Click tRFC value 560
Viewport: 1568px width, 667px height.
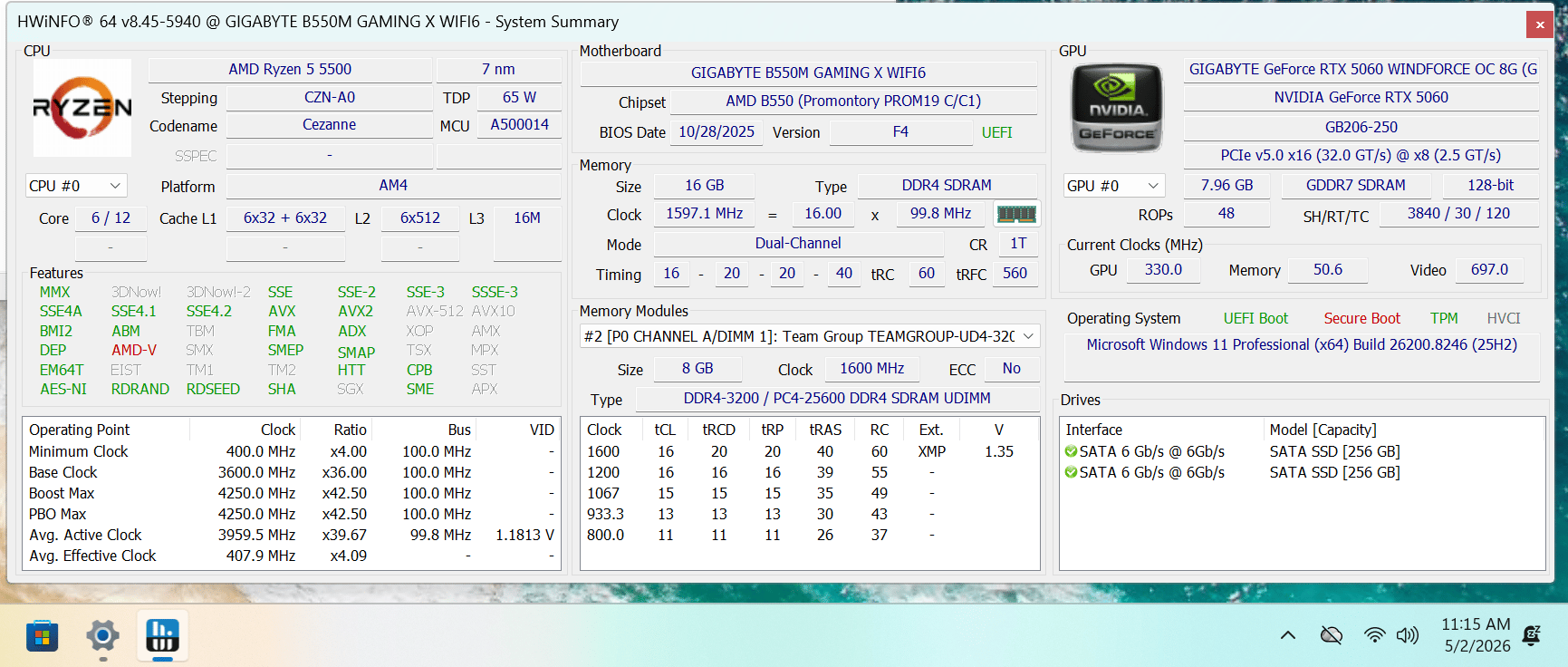[x=1015, y=274]
